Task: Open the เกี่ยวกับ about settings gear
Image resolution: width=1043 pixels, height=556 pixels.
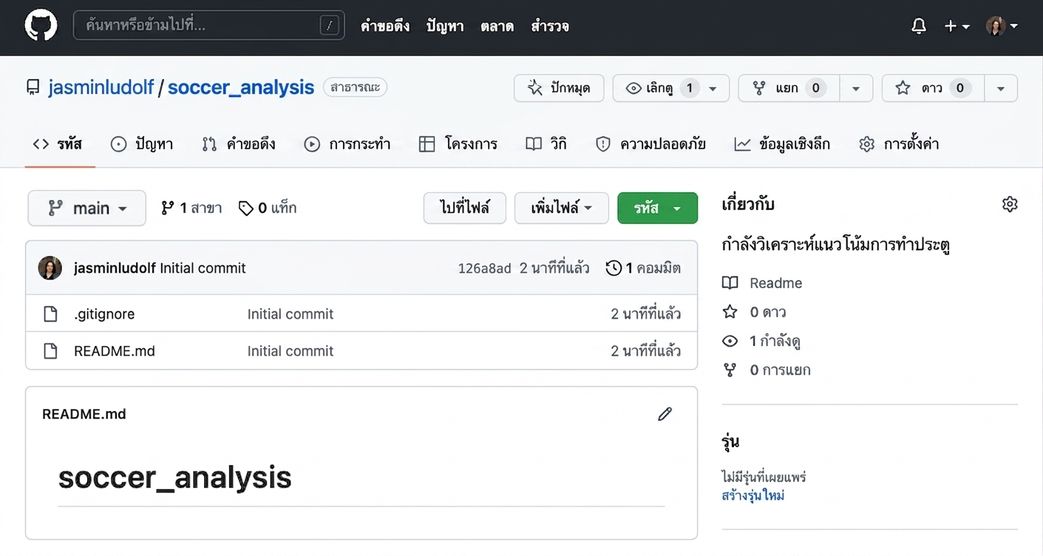Action: point(1010,204)
